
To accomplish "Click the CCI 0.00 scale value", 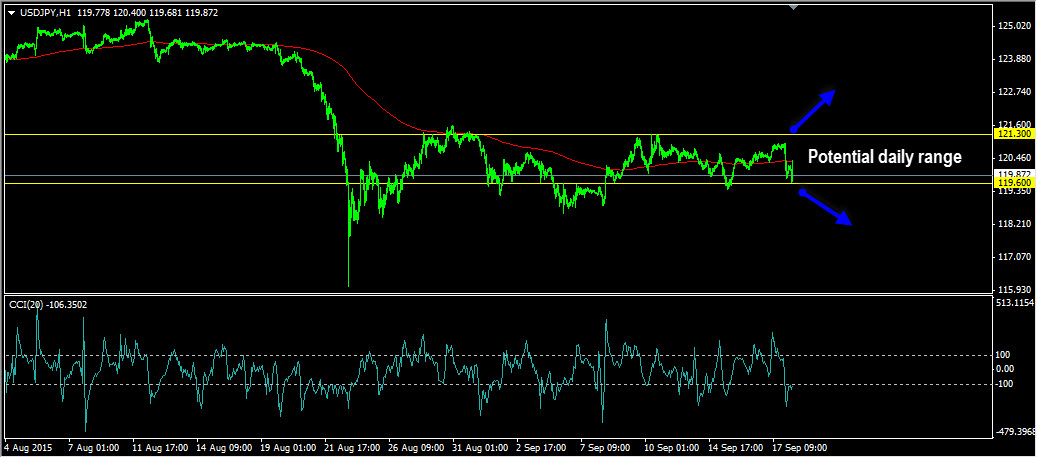I will click(x=1006, y=369).
